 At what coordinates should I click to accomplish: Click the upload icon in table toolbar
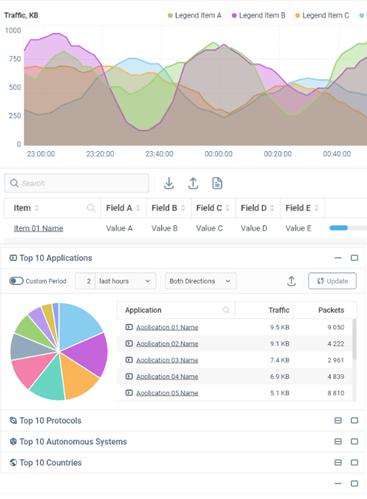point(193,183)
